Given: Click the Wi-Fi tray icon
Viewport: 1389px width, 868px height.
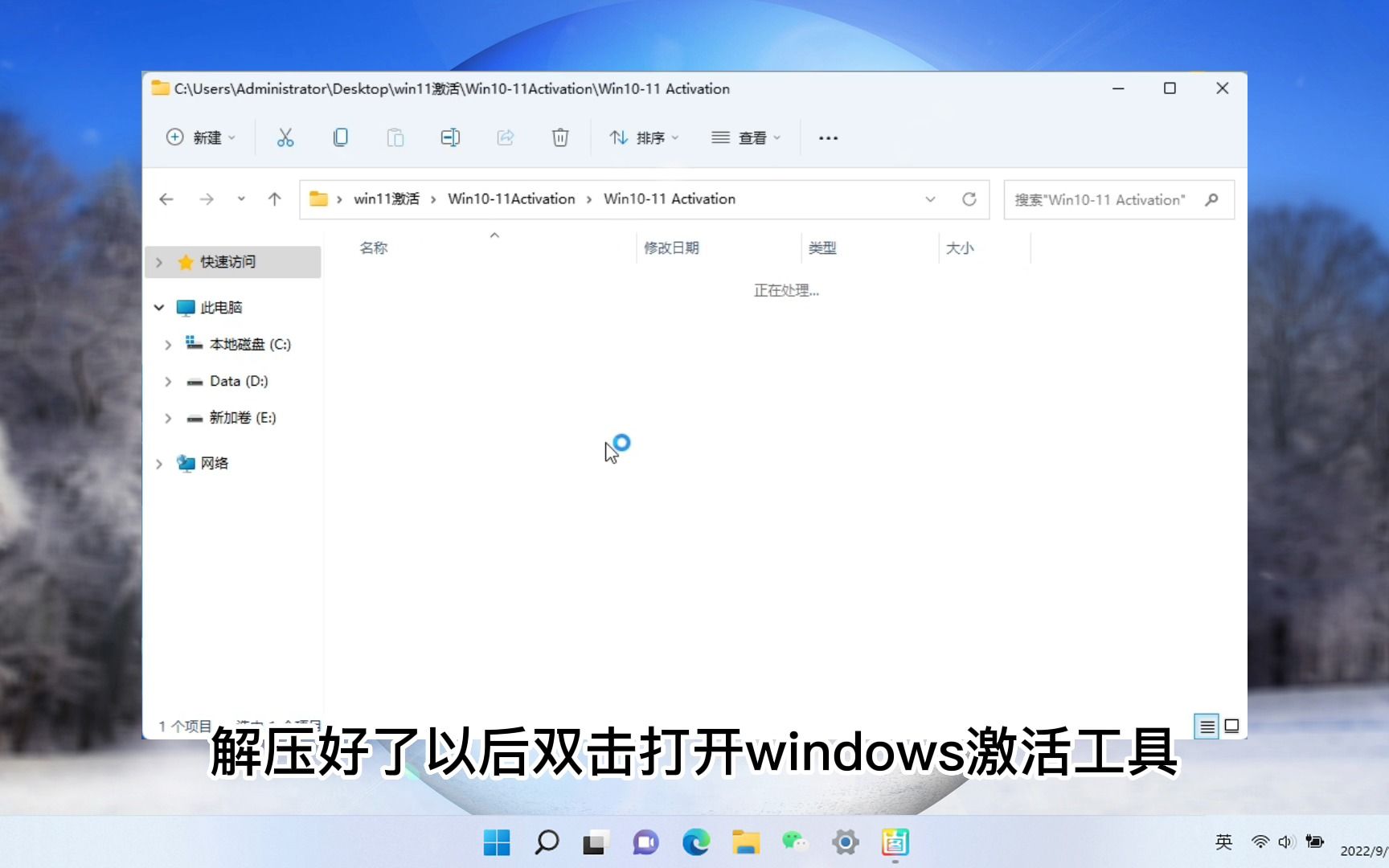Looking at the screenshot, I should pyautogui.click(x=1260, y=841).
